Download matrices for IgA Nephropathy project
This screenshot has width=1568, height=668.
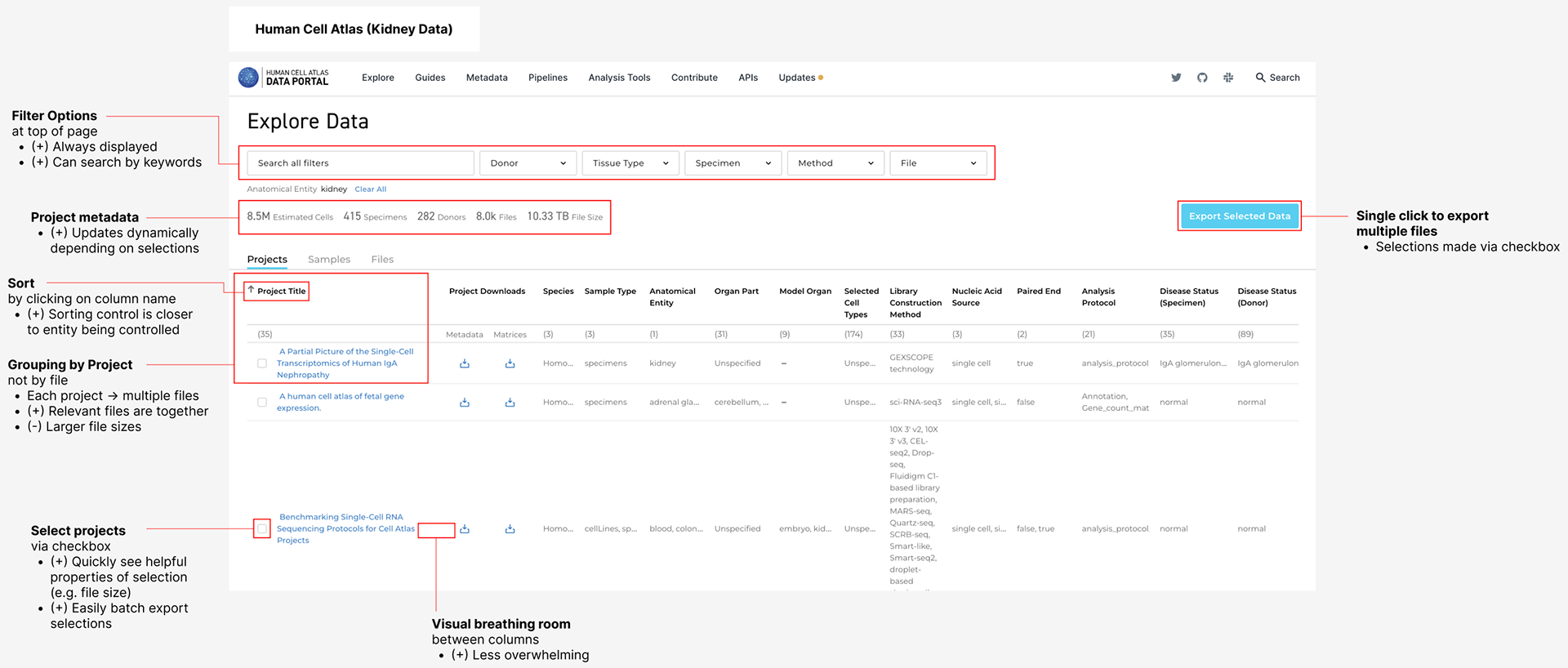[x=510, y=363]
